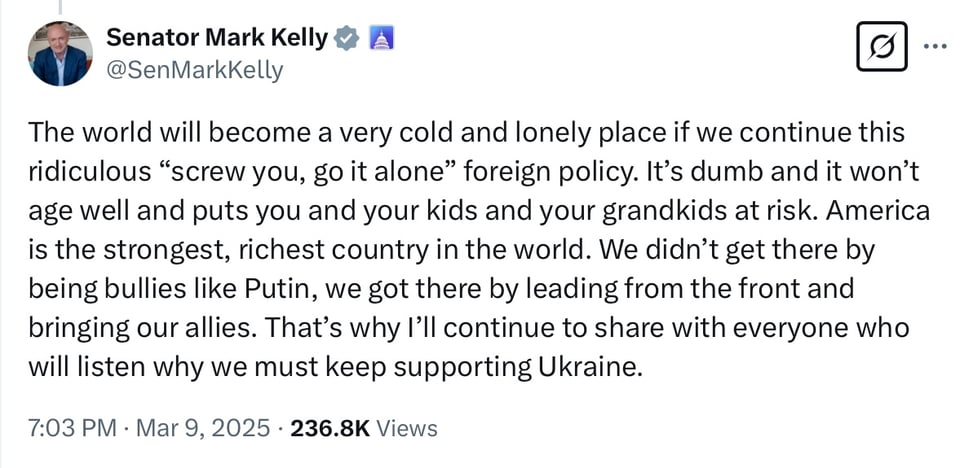This screenshot has width=960, height=468.
Task: Click the Views label
Action: coord(408,428)
